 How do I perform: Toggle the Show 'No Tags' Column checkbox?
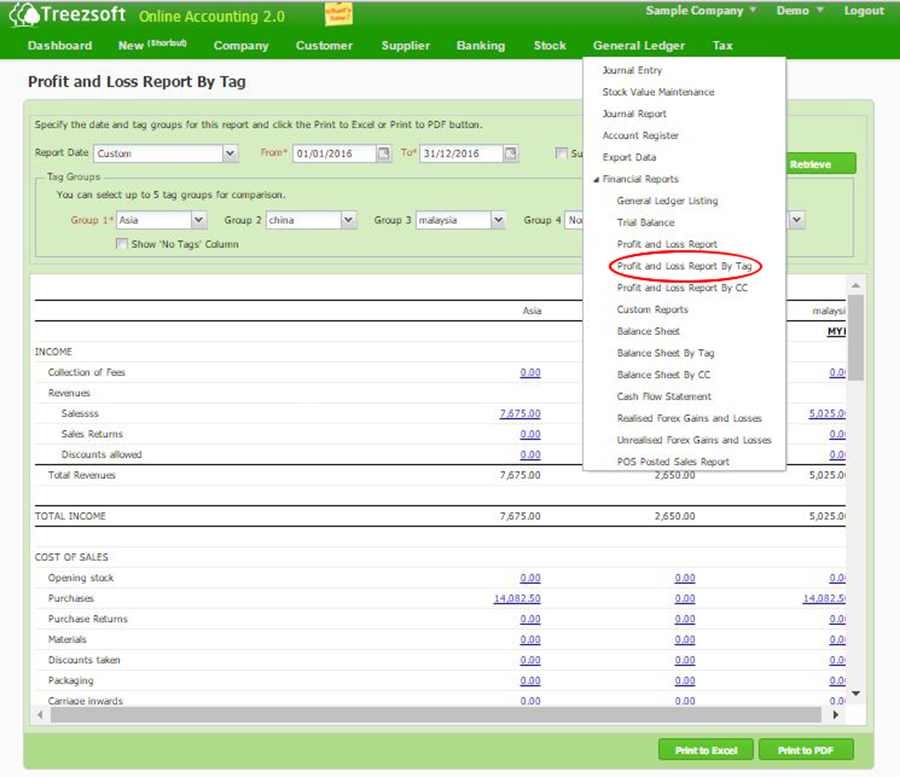(120, 242)
